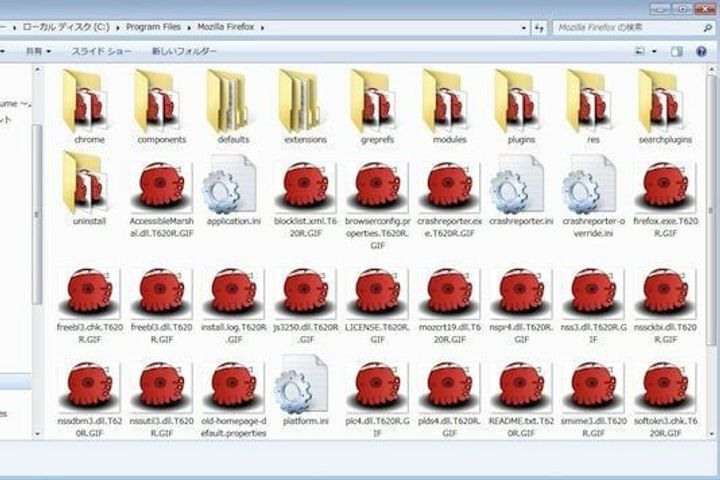Select the crashreporter.ini file icon

pos(518,184)
